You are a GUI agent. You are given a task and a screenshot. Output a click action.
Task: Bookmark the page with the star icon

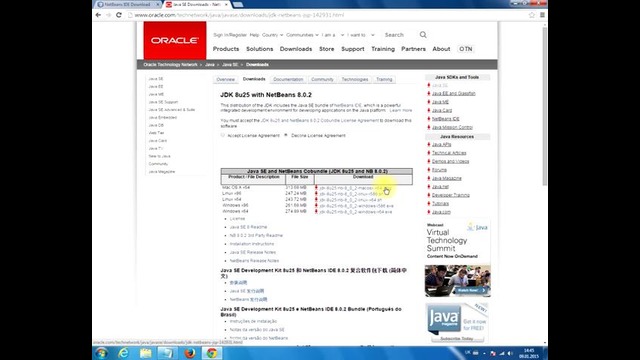click(531, 15)
